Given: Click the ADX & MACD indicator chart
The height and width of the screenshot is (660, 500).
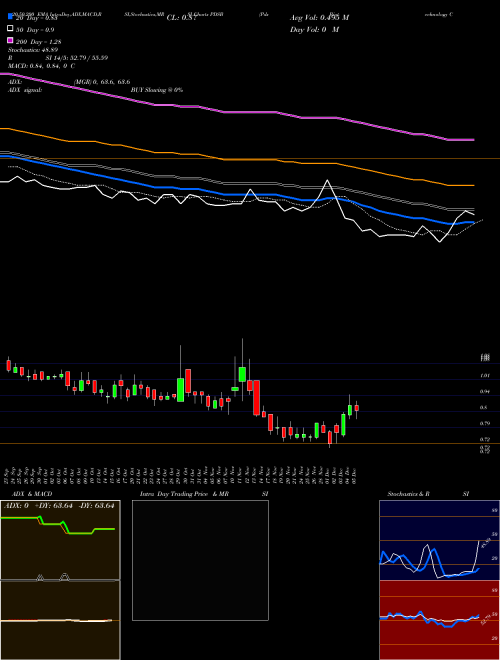Looking at the screenshot, I should [60, 580].
